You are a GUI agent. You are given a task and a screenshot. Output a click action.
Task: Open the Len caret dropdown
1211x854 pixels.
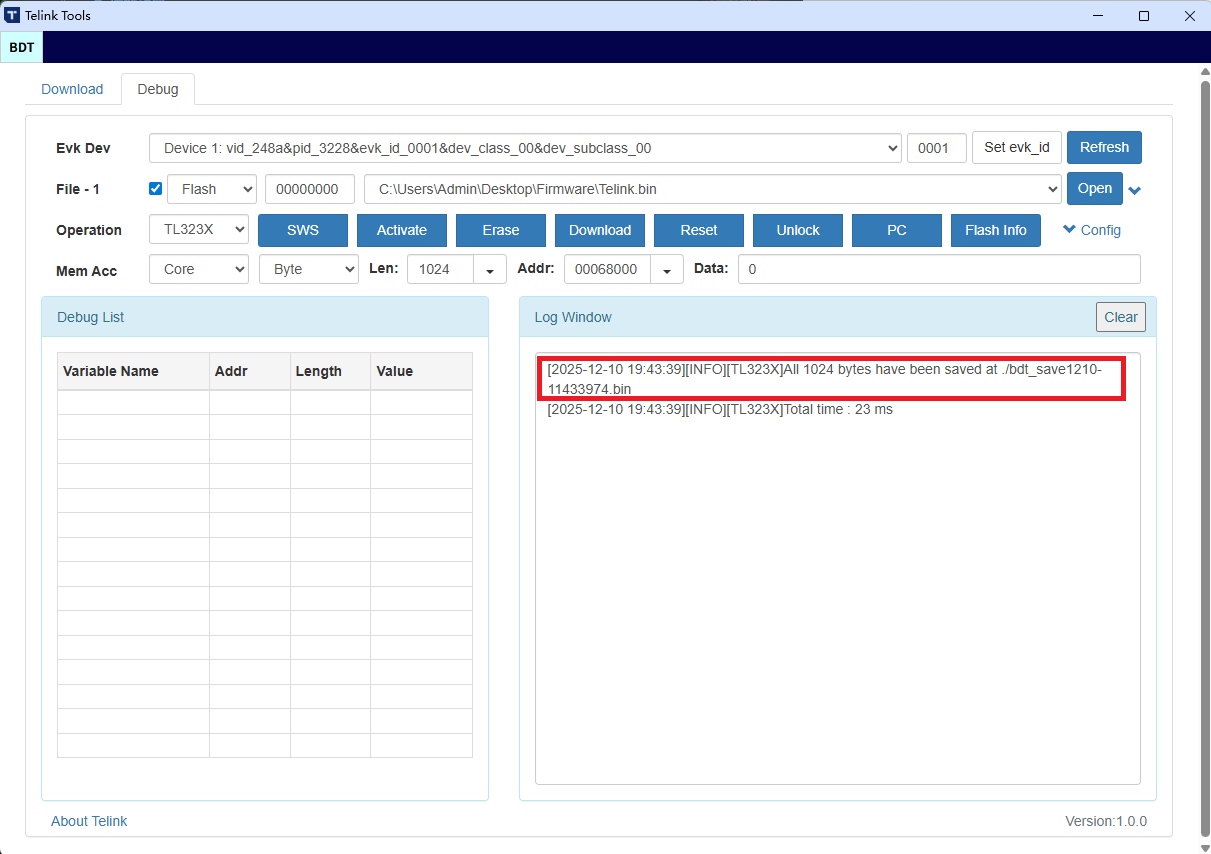coord(489,270)
